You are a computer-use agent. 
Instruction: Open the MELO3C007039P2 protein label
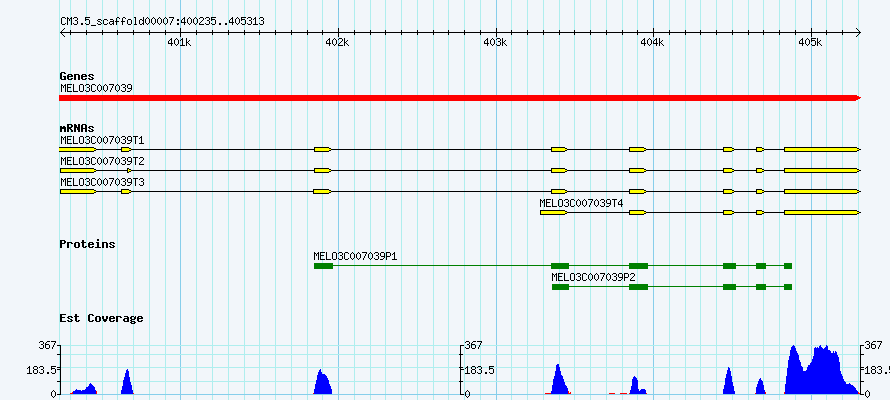(593, 277)
